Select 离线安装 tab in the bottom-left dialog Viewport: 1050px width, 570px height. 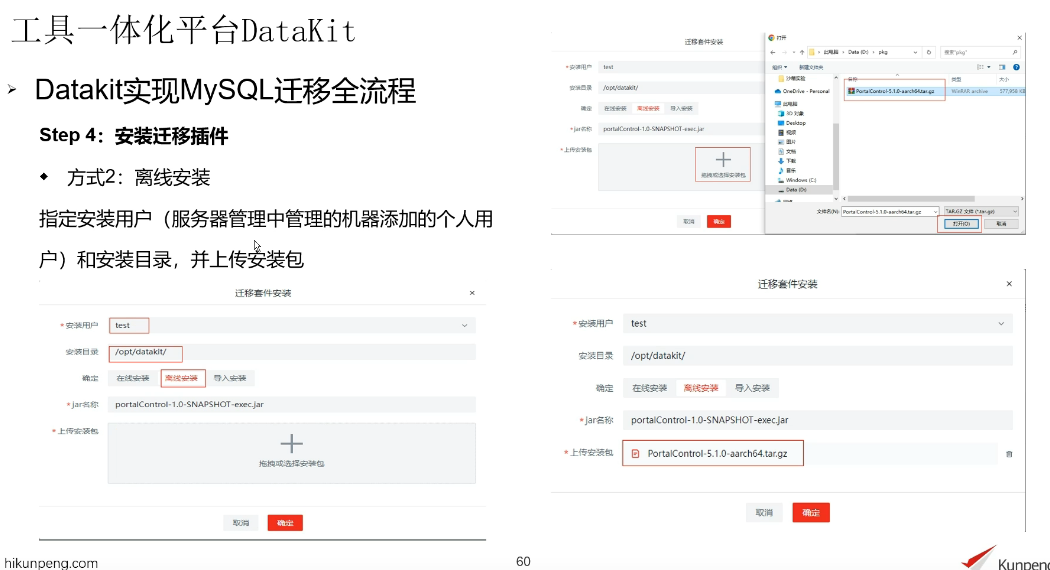click(x=182, y=378)
